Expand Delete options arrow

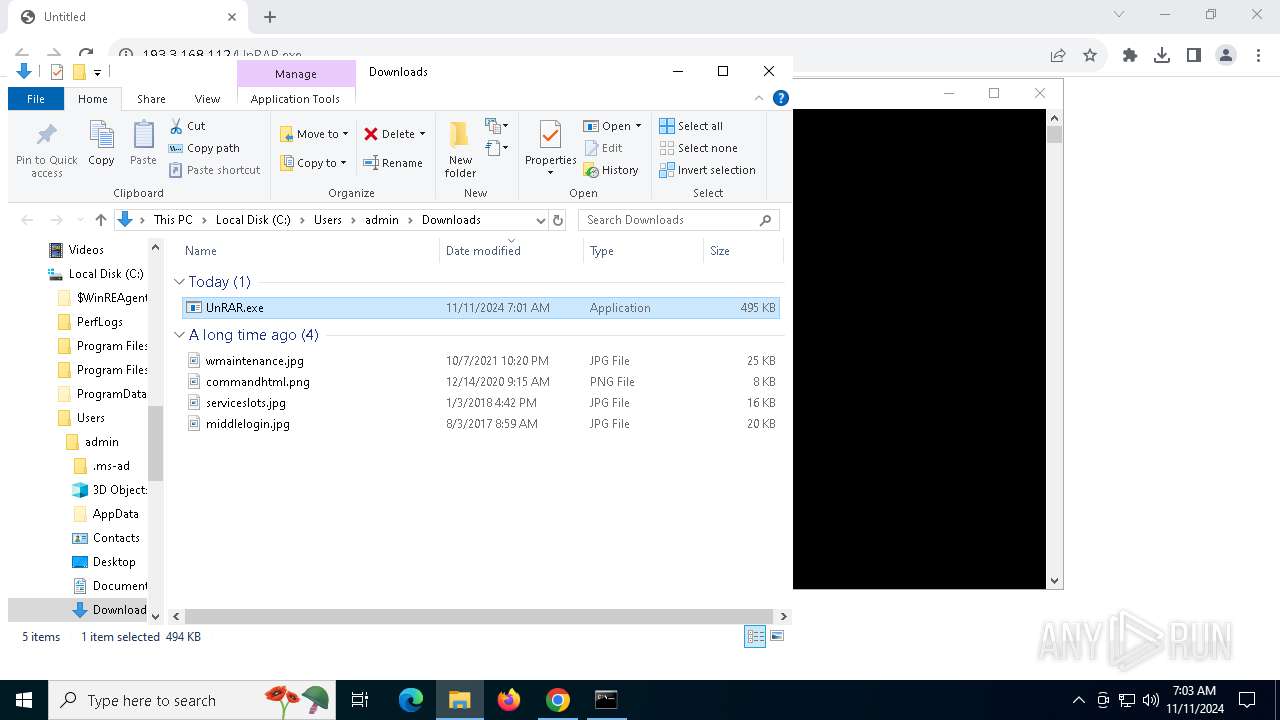422,134
